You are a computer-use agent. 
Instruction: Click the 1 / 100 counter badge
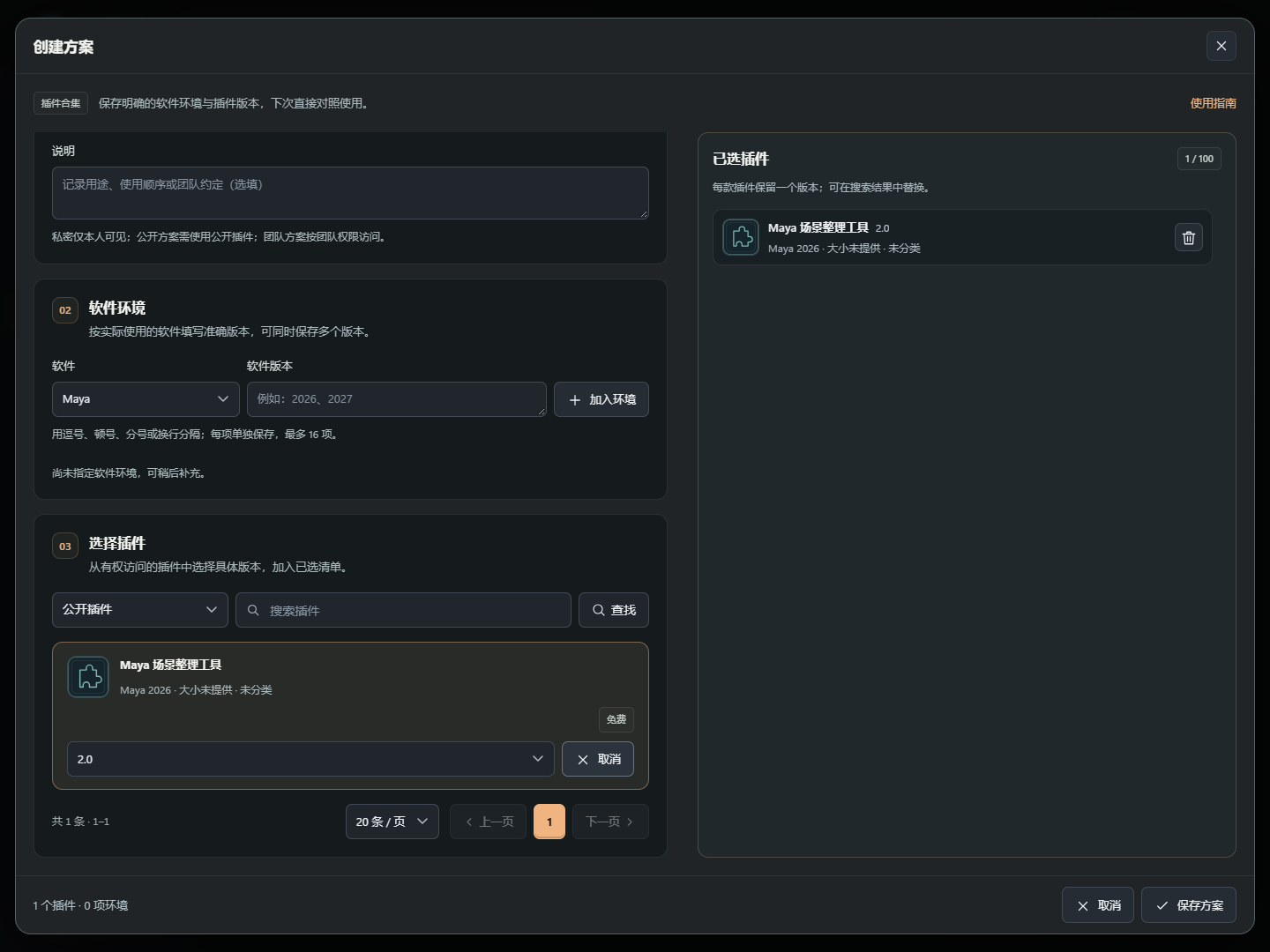[1199, 159]
